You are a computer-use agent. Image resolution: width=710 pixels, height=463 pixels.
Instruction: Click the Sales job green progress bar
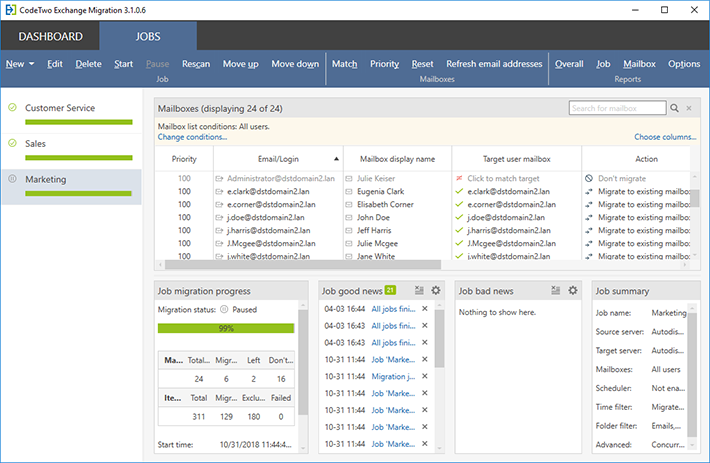click(x=79, y=158)
